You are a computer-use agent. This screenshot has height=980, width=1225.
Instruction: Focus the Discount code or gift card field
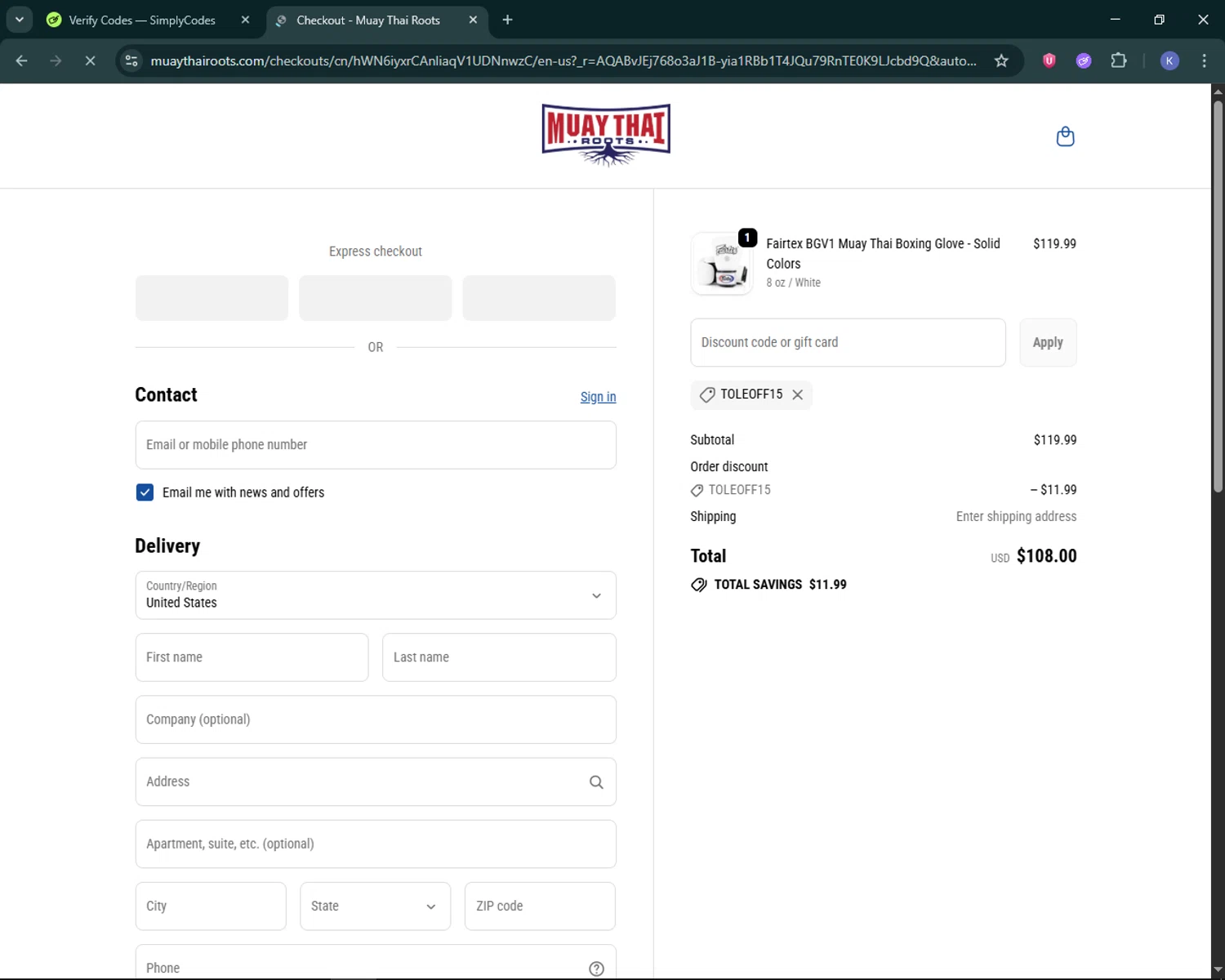pos(848,342)
